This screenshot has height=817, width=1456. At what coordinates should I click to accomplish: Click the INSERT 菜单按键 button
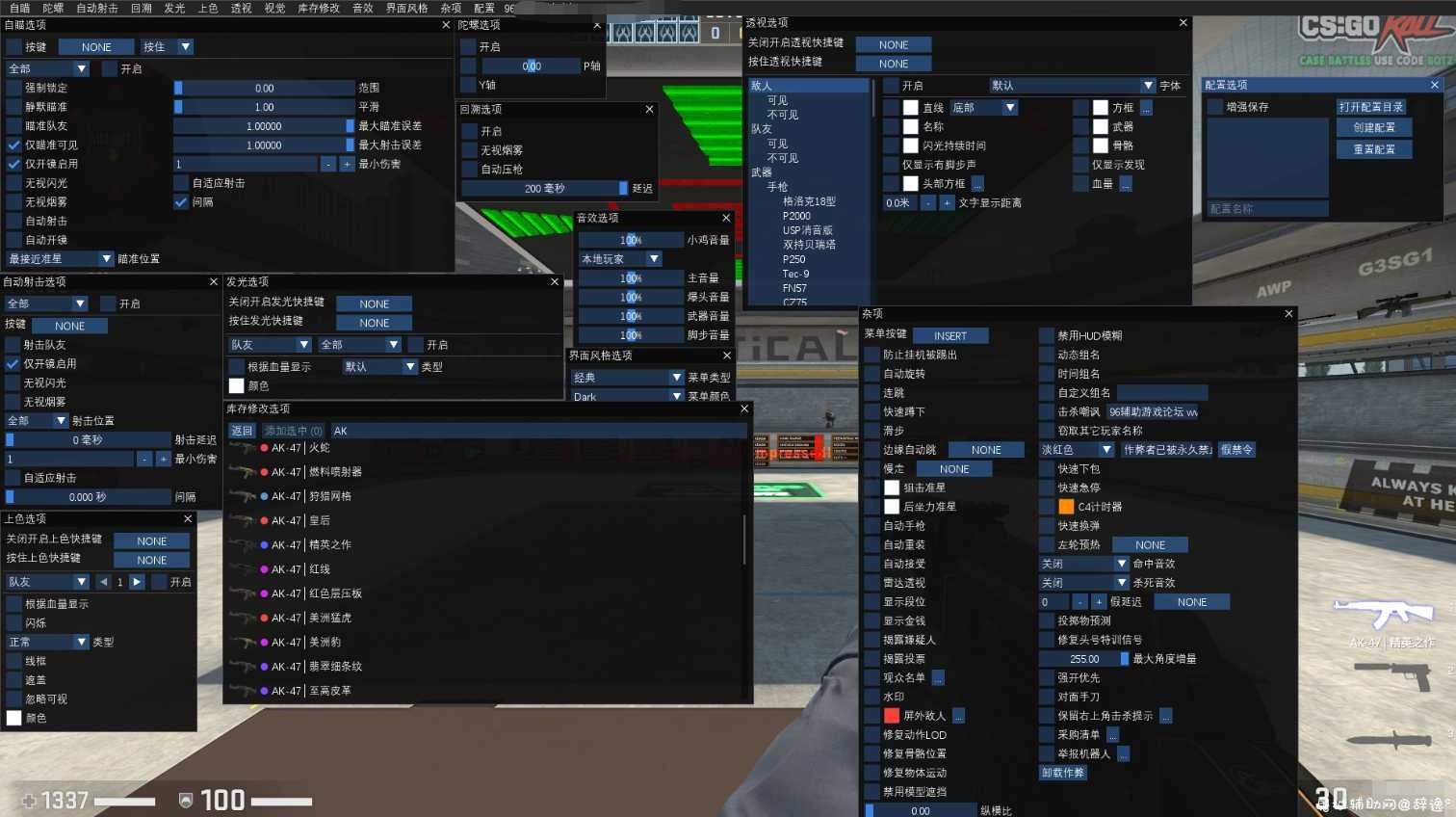tap(949, 336)
